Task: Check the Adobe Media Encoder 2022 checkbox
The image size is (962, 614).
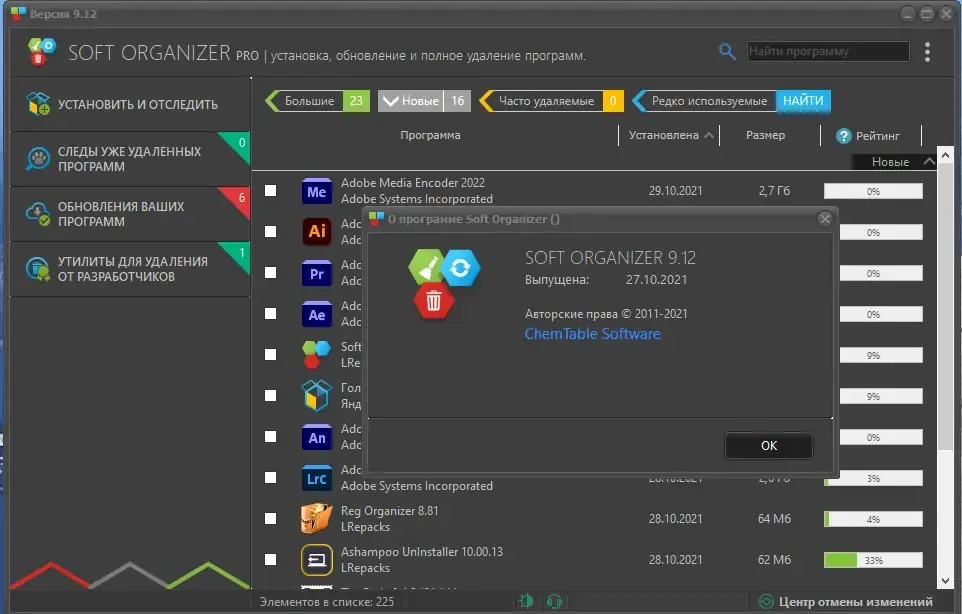Action: pos(270,191)
